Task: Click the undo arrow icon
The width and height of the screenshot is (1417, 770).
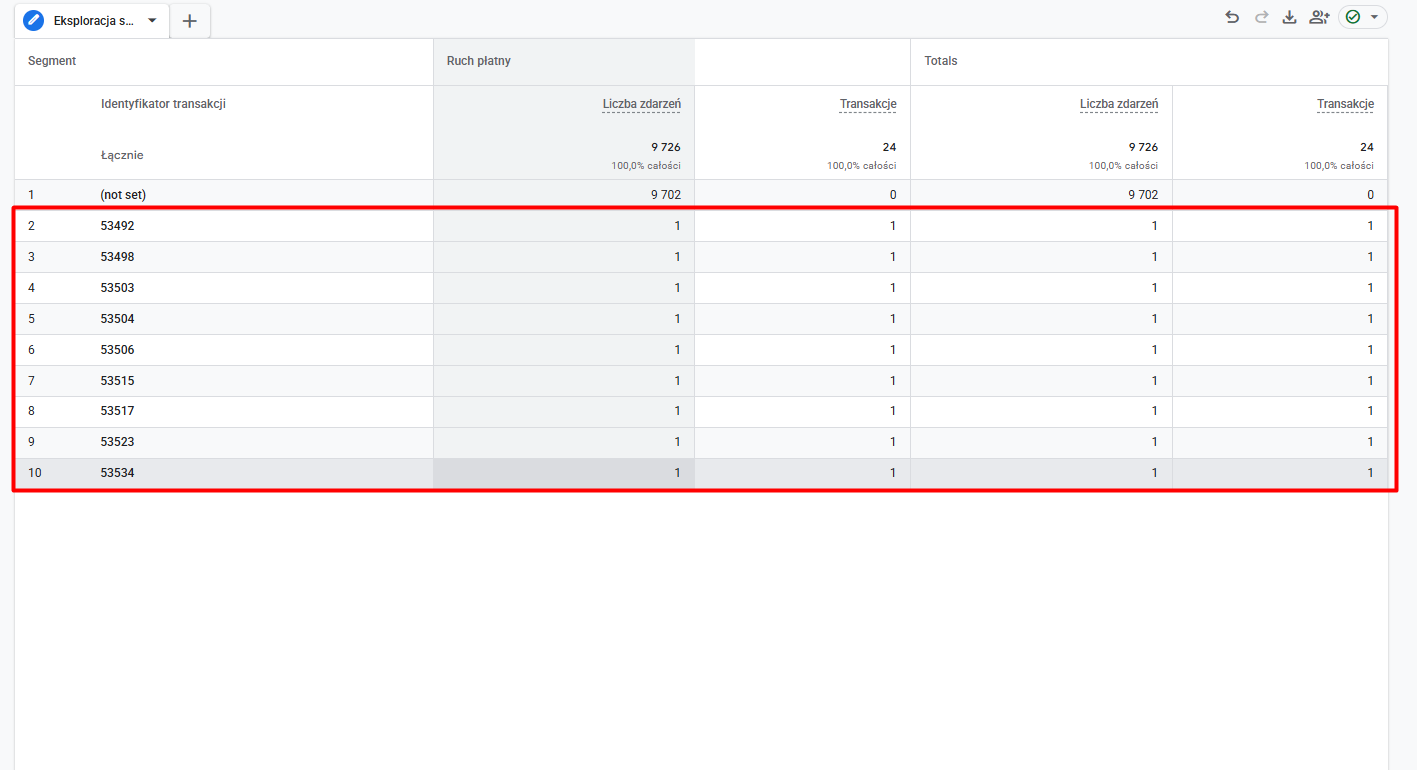Action: coord(1232,17)
